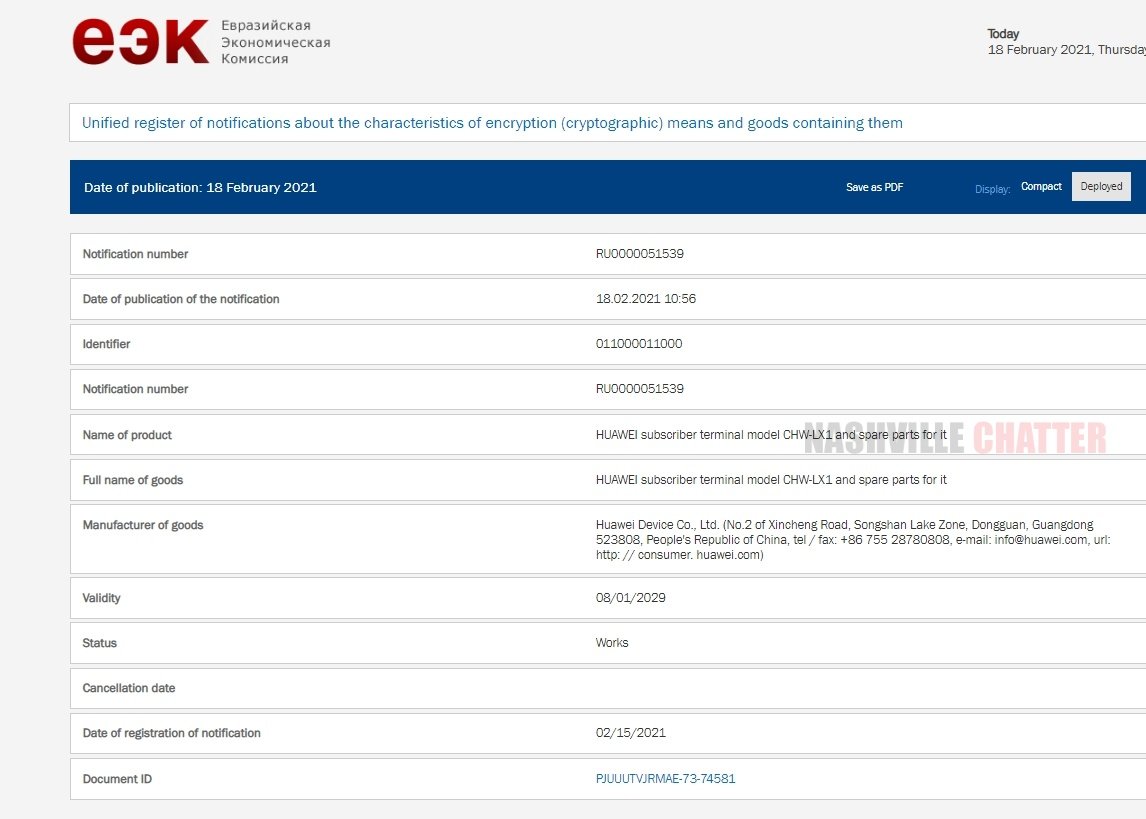Click registration date 02/15/2021
The image size is (1146, 819).
pos(630,733)
